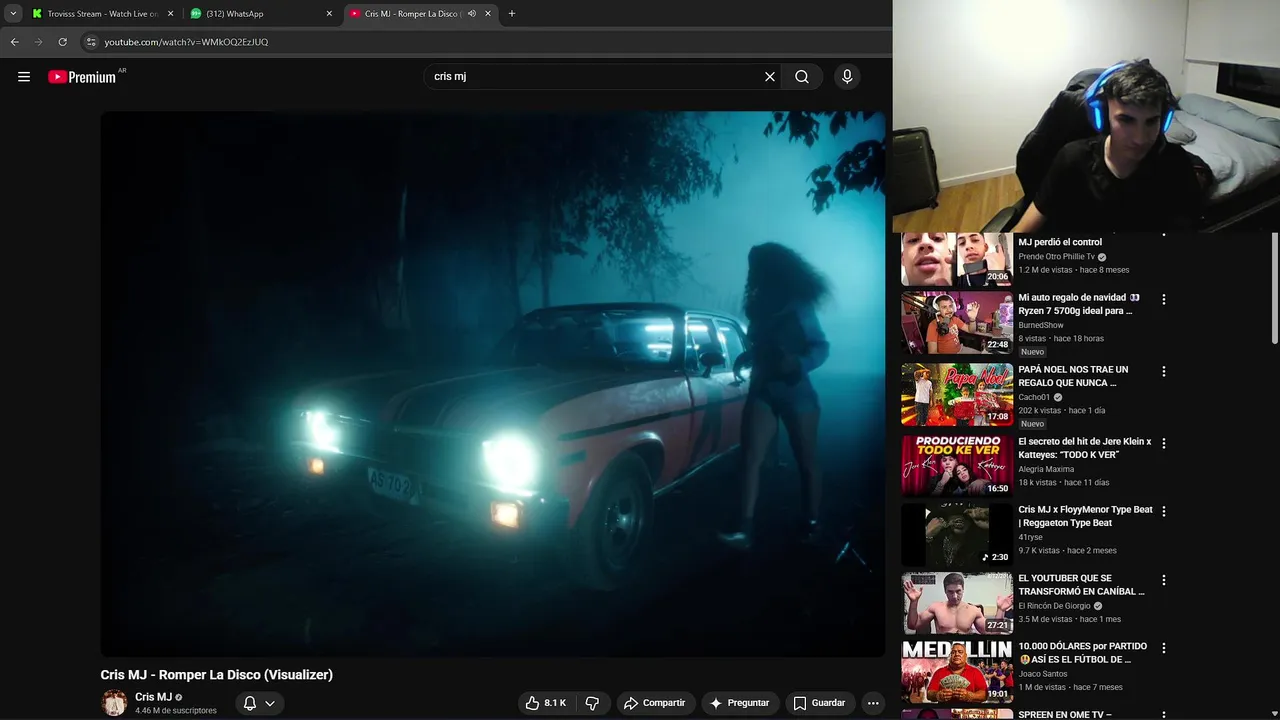Click the page vertical scrollbar

(x=1274, y=289)
